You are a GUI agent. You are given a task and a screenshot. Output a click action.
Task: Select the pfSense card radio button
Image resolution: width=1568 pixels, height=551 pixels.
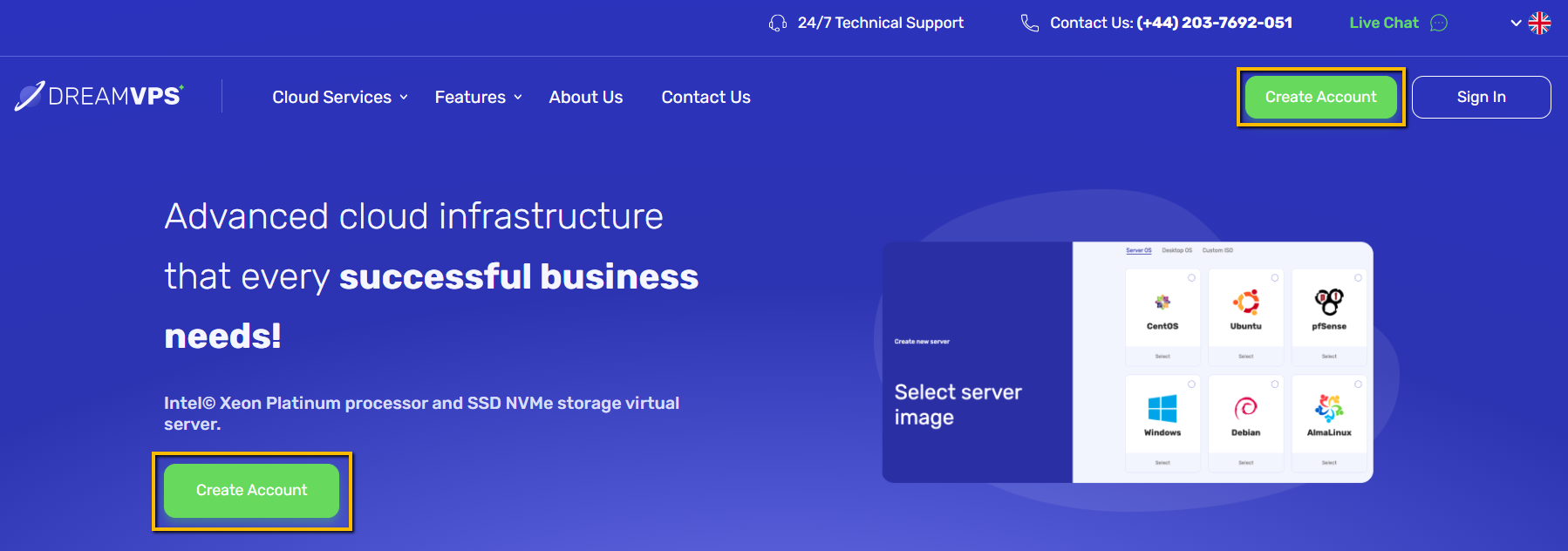1358,278
